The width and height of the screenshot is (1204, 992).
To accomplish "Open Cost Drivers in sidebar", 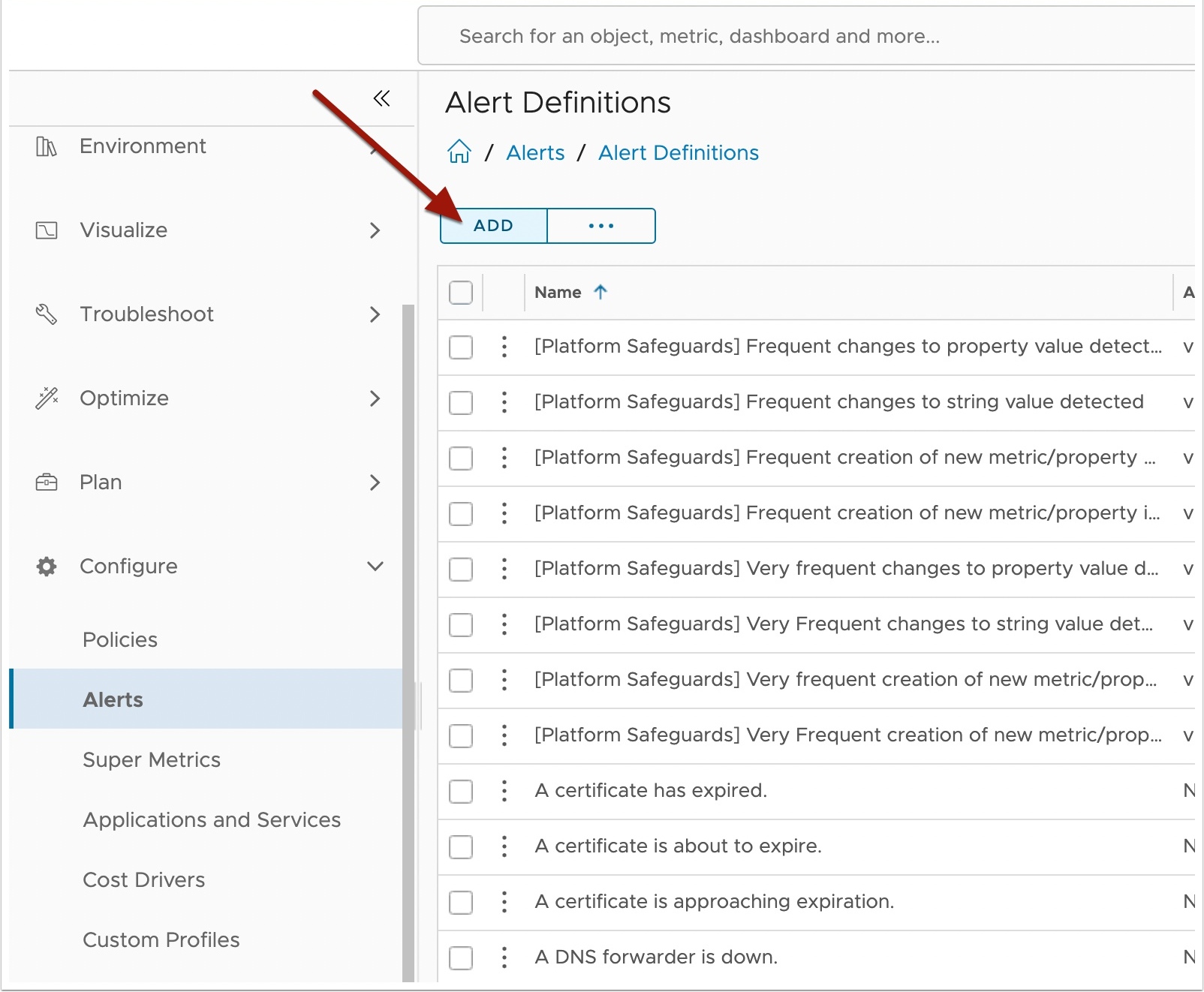I will [x=144, y=880].
